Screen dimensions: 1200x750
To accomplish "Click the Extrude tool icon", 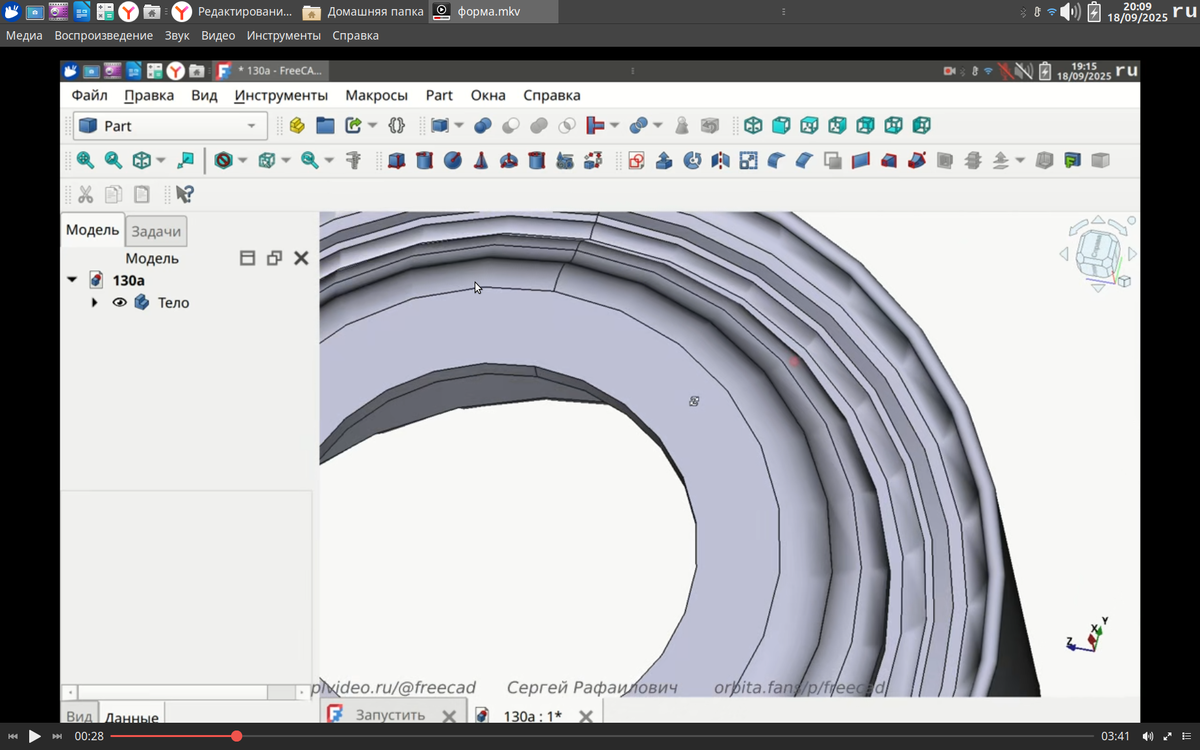I will pyautogui.click(x=664, y=160).
